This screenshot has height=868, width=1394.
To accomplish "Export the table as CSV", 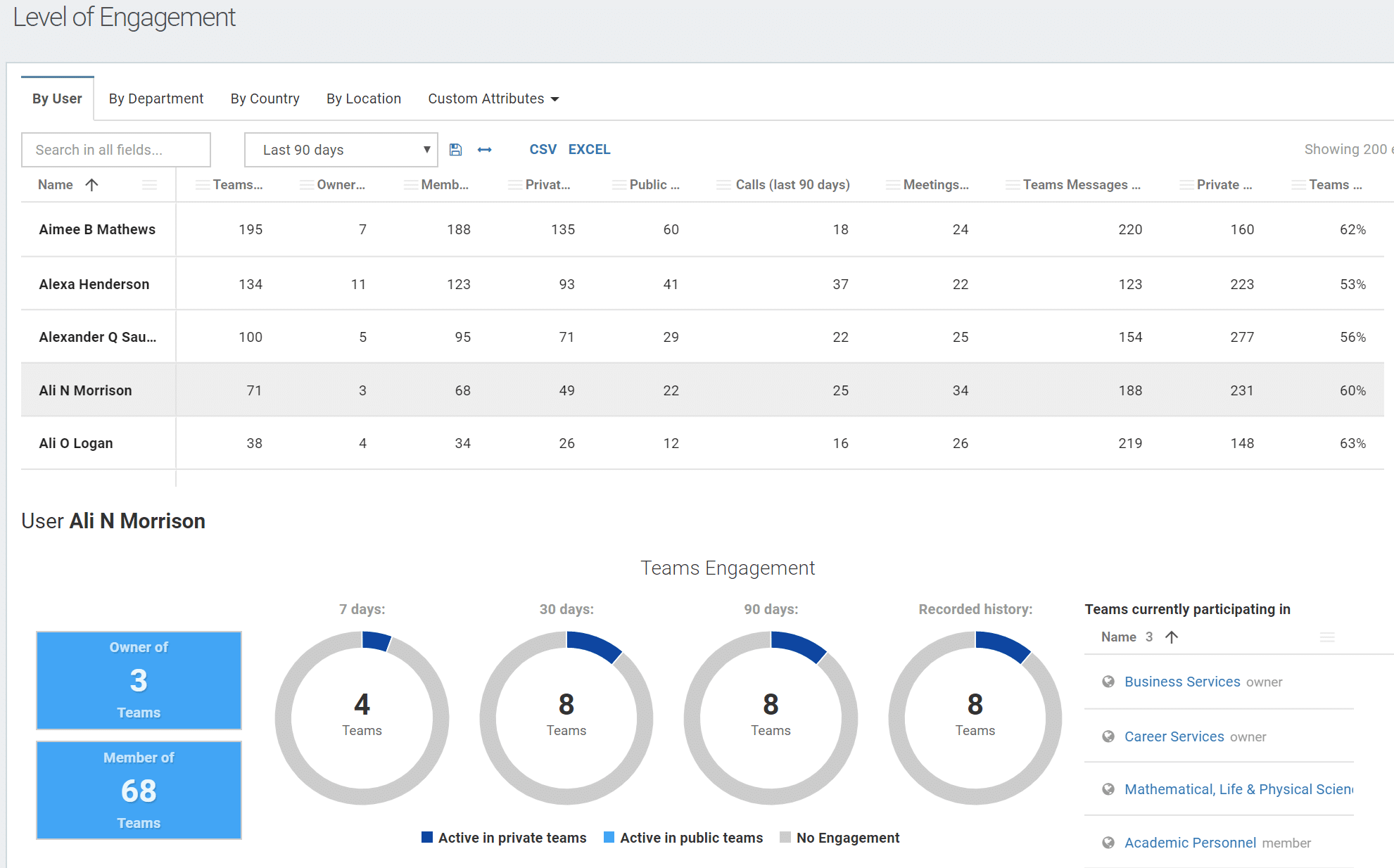I will pos(543,150).
